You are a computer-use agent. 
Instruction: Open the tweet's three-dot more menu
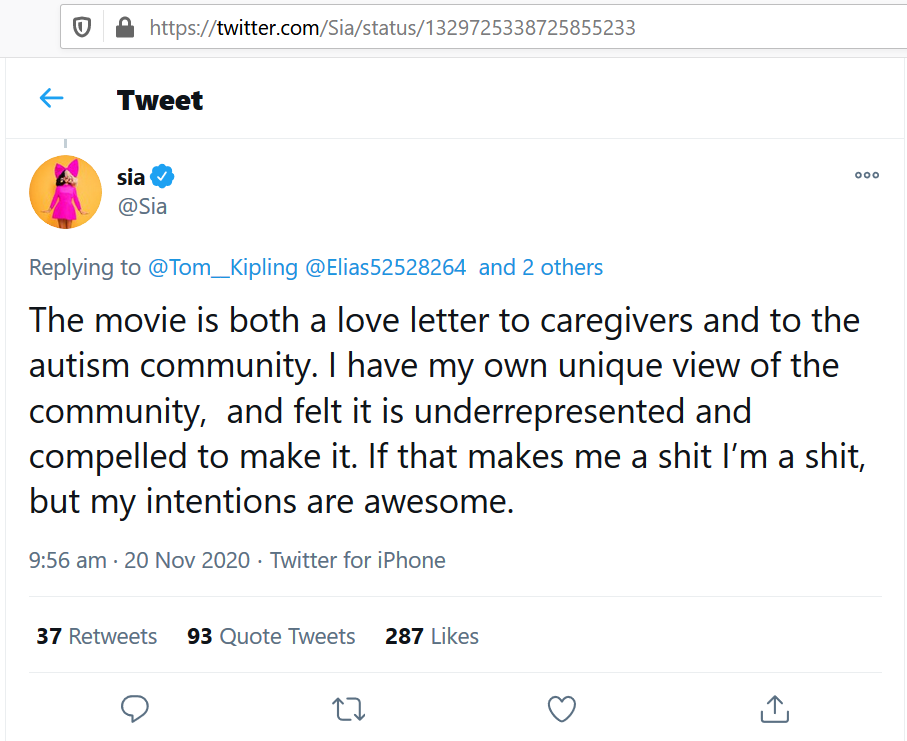(x=866, y=175)
